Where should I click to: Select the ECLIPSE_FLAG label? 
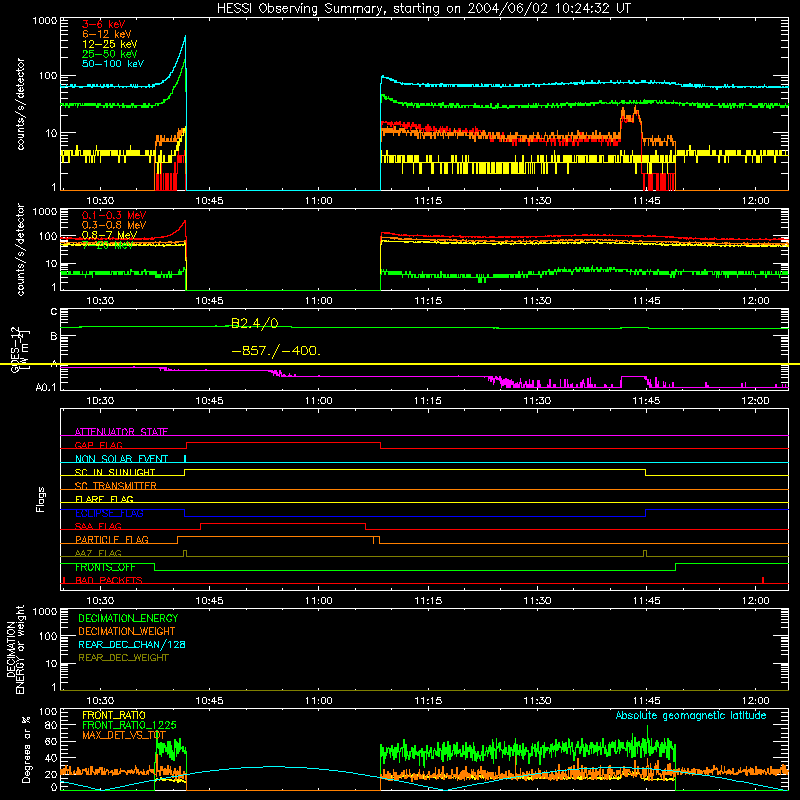109,513
